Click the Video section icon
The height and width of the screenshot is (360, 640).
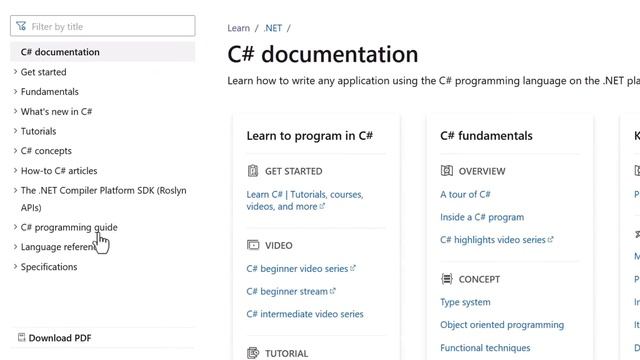[253, 245]
